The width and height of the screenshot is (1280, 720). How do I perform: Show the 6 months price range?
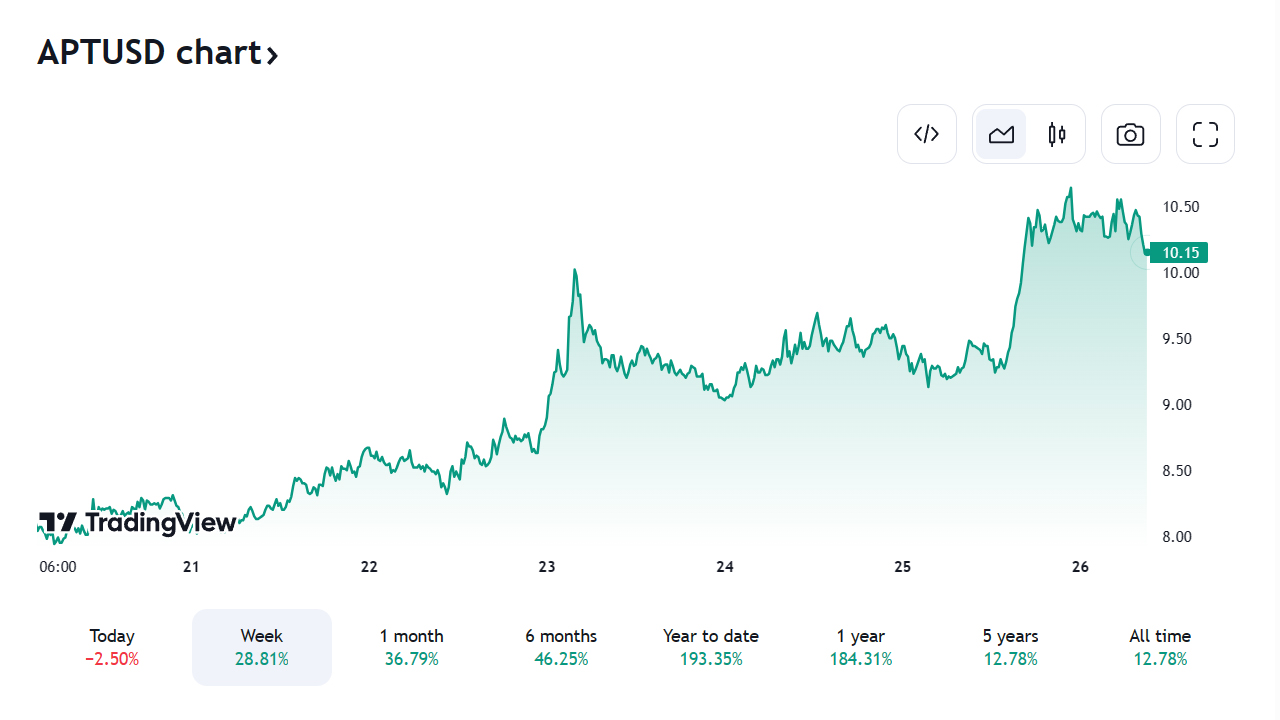tap(561, 647)
